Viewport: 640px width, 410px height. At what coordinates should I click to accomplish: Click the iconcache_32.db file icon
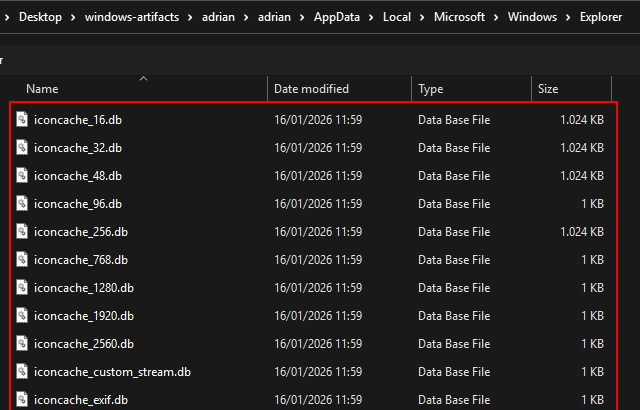22,148
